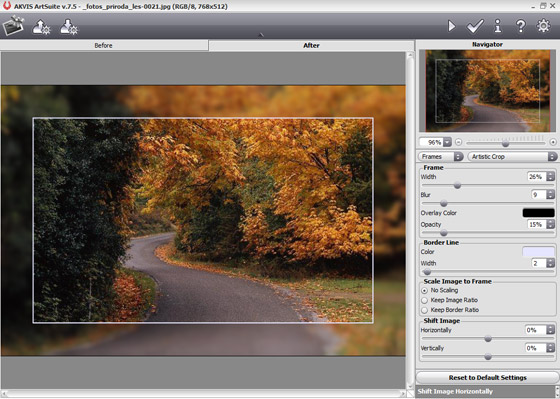
Task: Click the vertical scrollbar of the image view
Action: (410, 221)
